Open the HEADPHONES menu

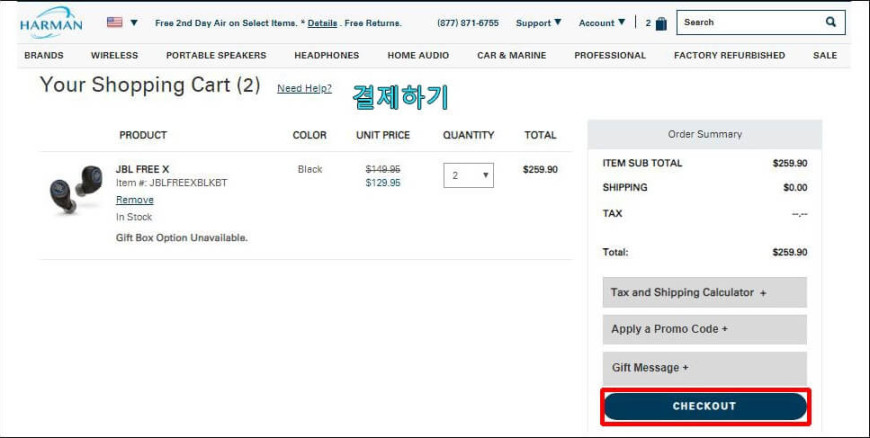326,56
